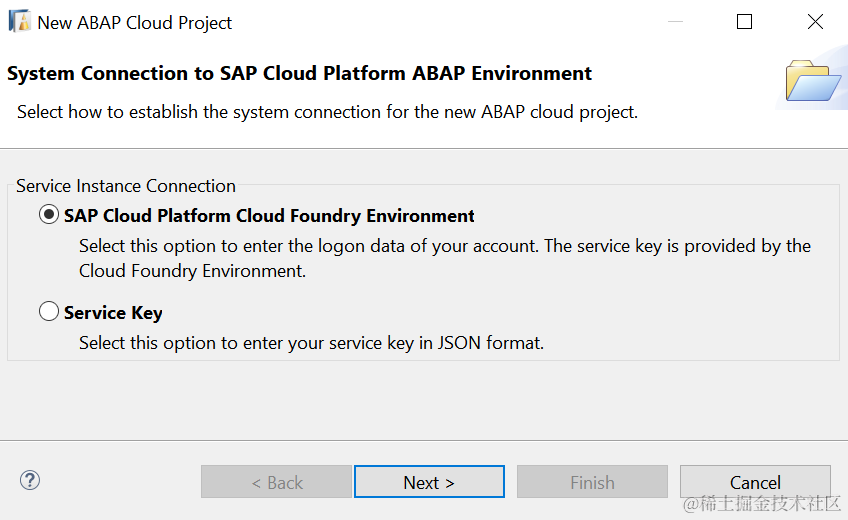Click the "Select how to establish" instruction text

coord(327,112)
